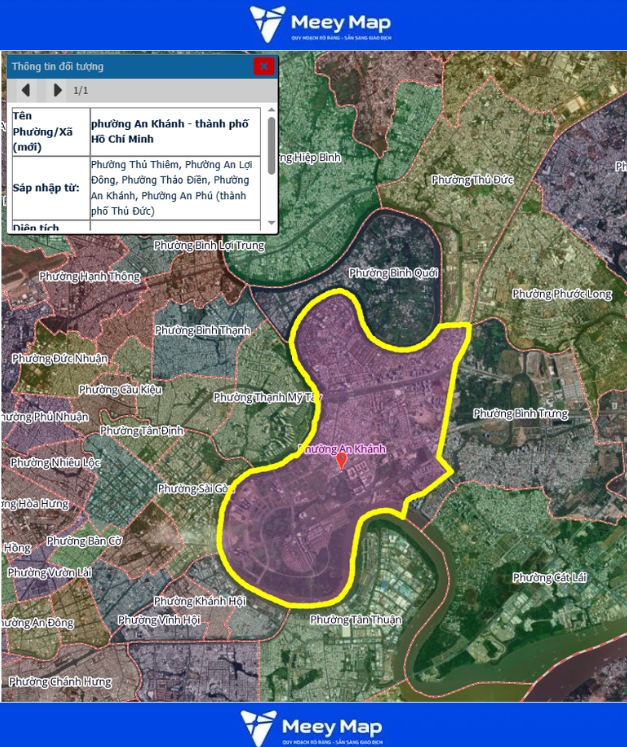
Task: Click the Meey Map logo in header
Action: (x=320, y=24)
